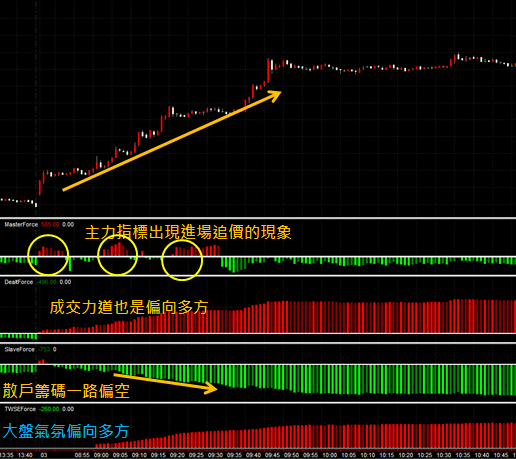Click the DealtForce value -496.00
The height and width of the screenshot is (459, 516).
point(47,282)
